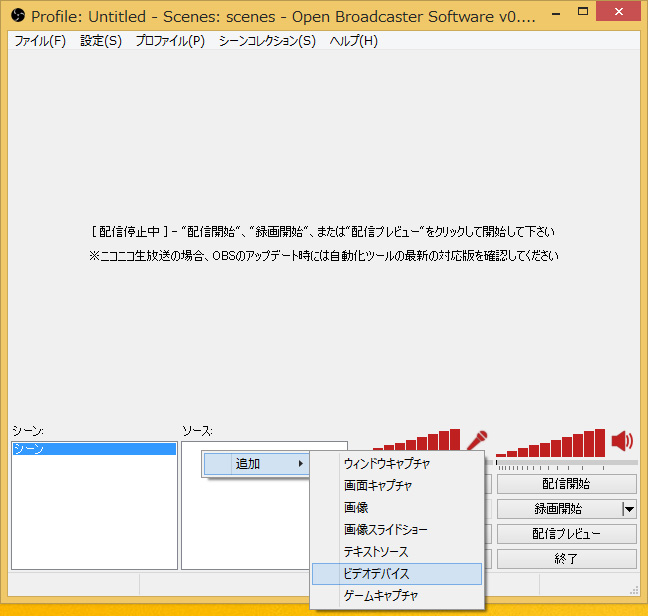Expand the 追加 submenu entry
The image size is (648, 616).
pyautogui.click(x=256, y=464)
